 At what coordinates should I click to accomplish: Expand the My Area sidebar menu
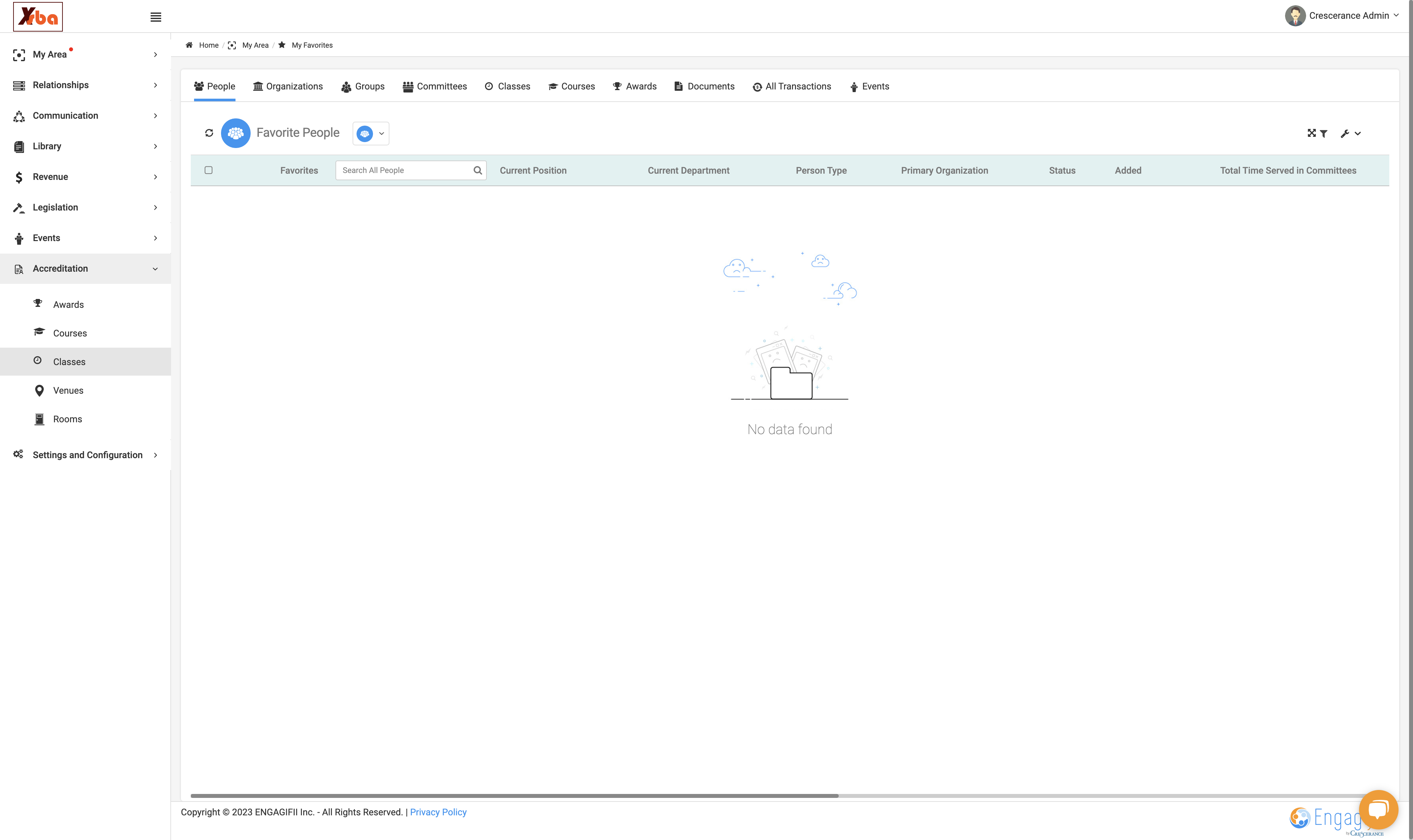pos(85,54)
